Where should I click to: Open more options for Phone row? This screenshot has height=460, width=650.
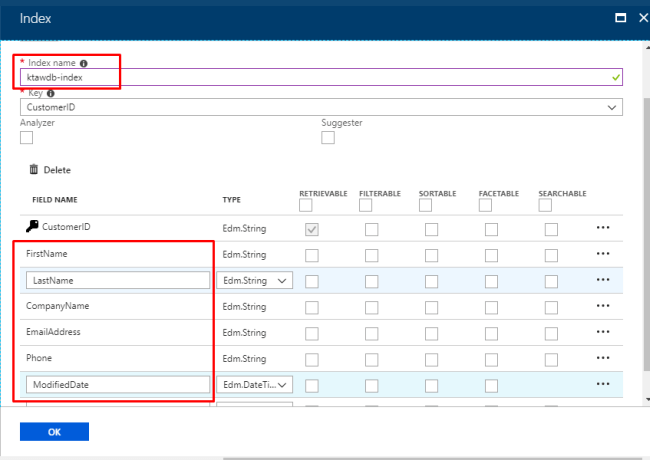coord(603,358)
